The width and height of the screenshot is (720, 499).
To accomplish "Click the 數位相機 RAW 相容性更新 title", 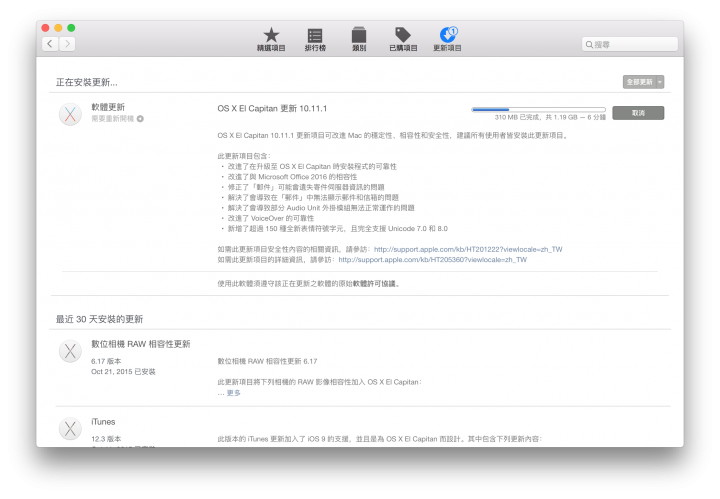I will click(x=141, y=344).
